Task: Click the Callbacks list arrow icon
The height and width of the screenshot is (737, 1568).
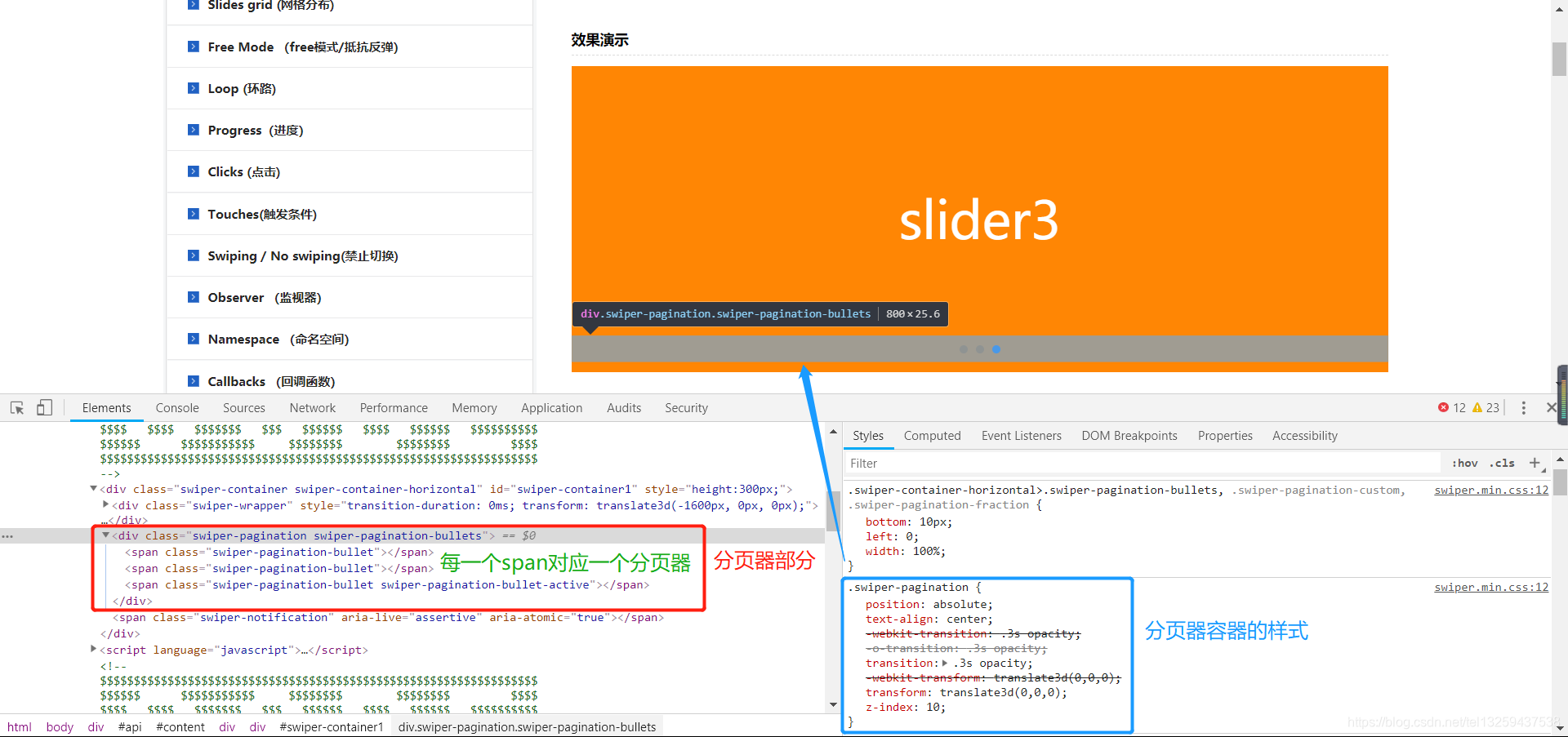Action: 194,381
